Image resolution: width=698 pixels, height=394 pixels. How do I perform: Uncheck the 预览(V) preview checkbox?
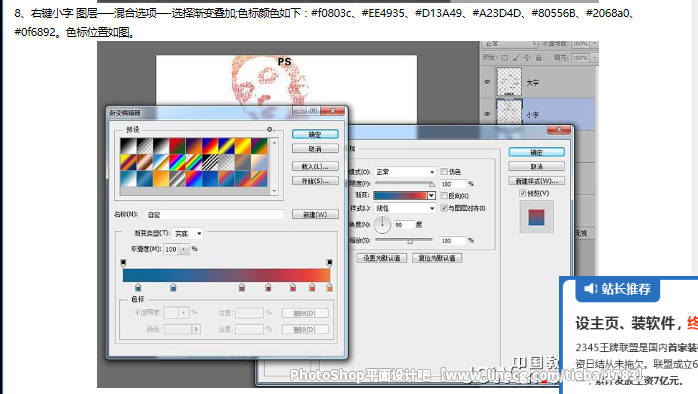point(523,193)
